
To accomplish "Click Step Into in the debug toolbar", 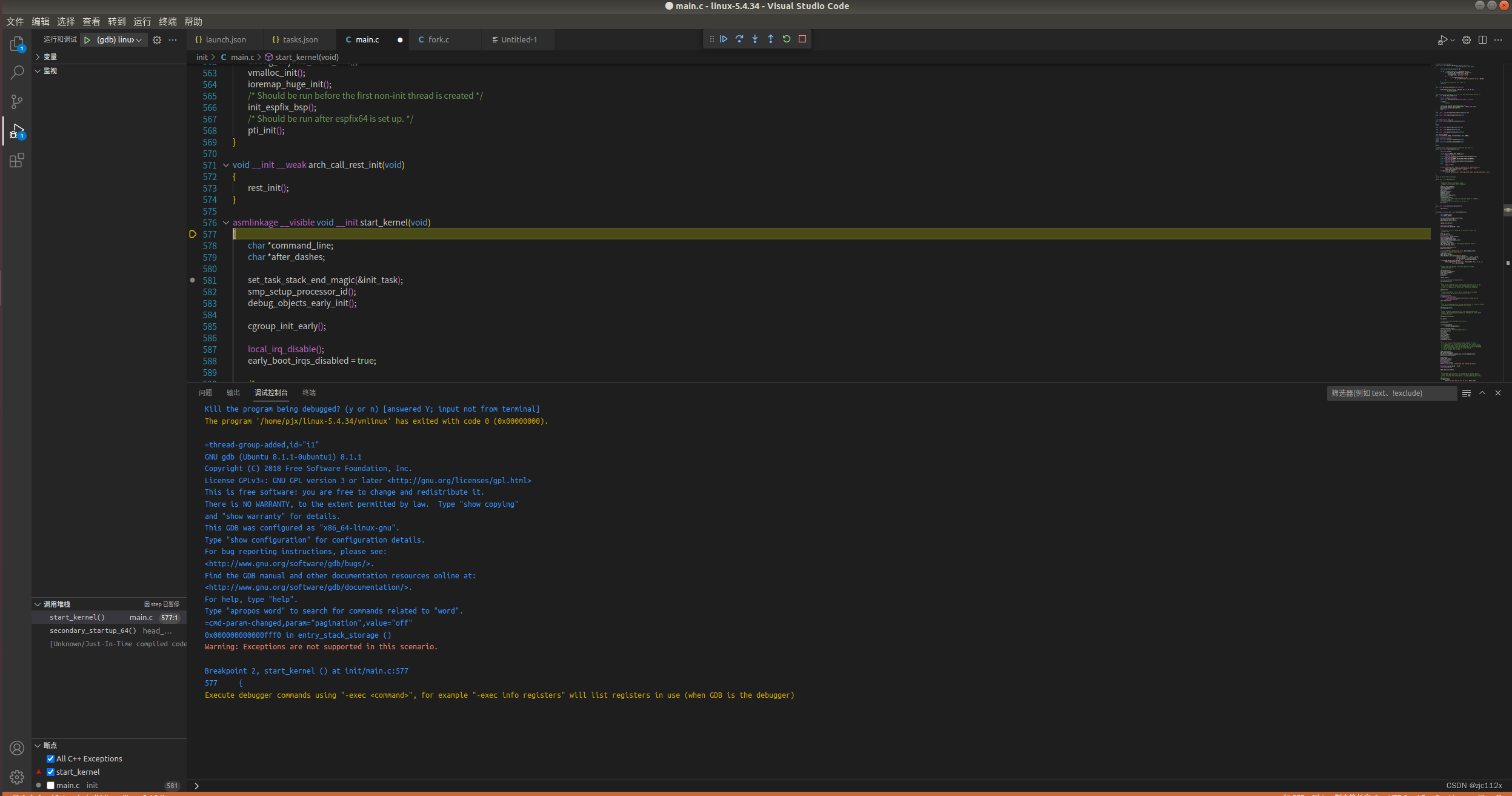I will point(755,39).
